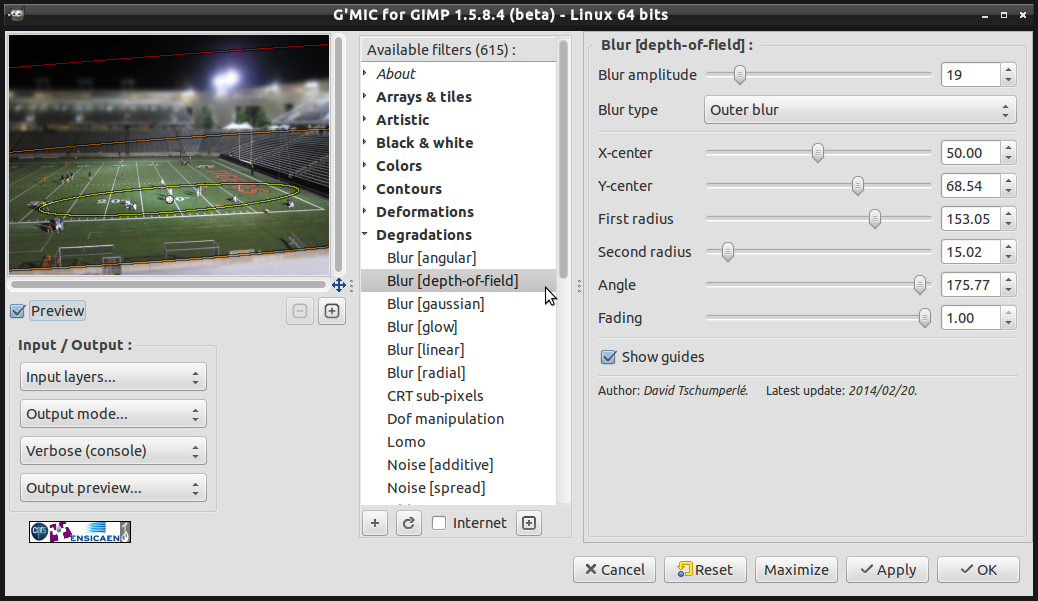Expand the Artistic category
The height and width of the screenshot is (601, 1038).
(x=365, y=119)
